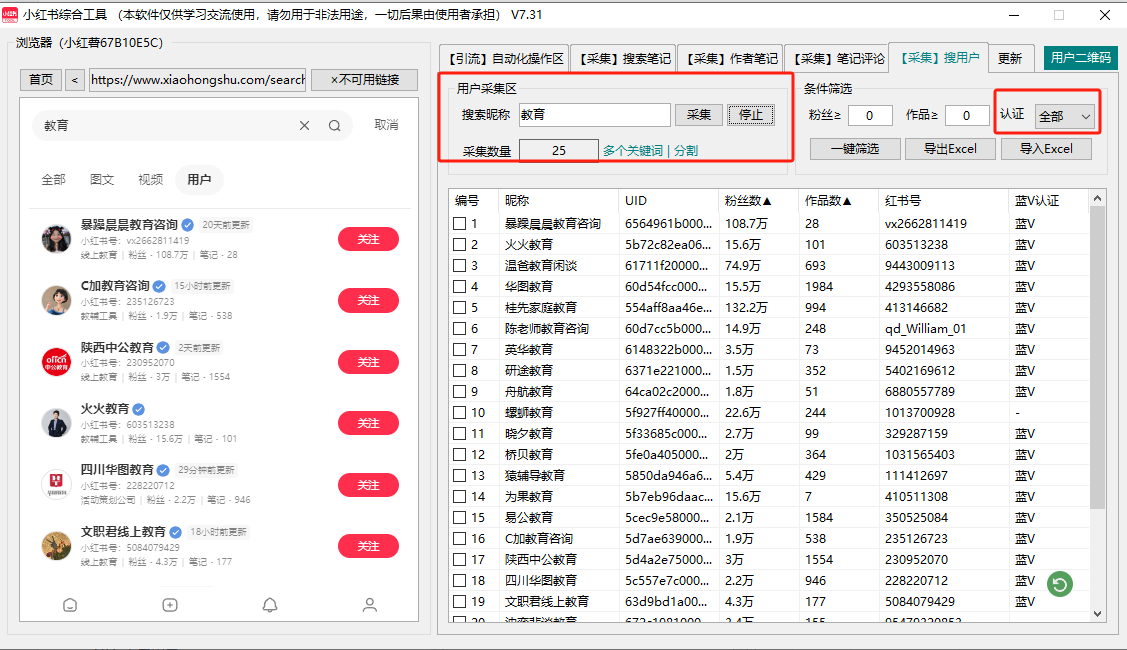The height and width of the screenshot is (650, 1127).
Task: Click the results table vertical scrollbar
Action: 1098,400
